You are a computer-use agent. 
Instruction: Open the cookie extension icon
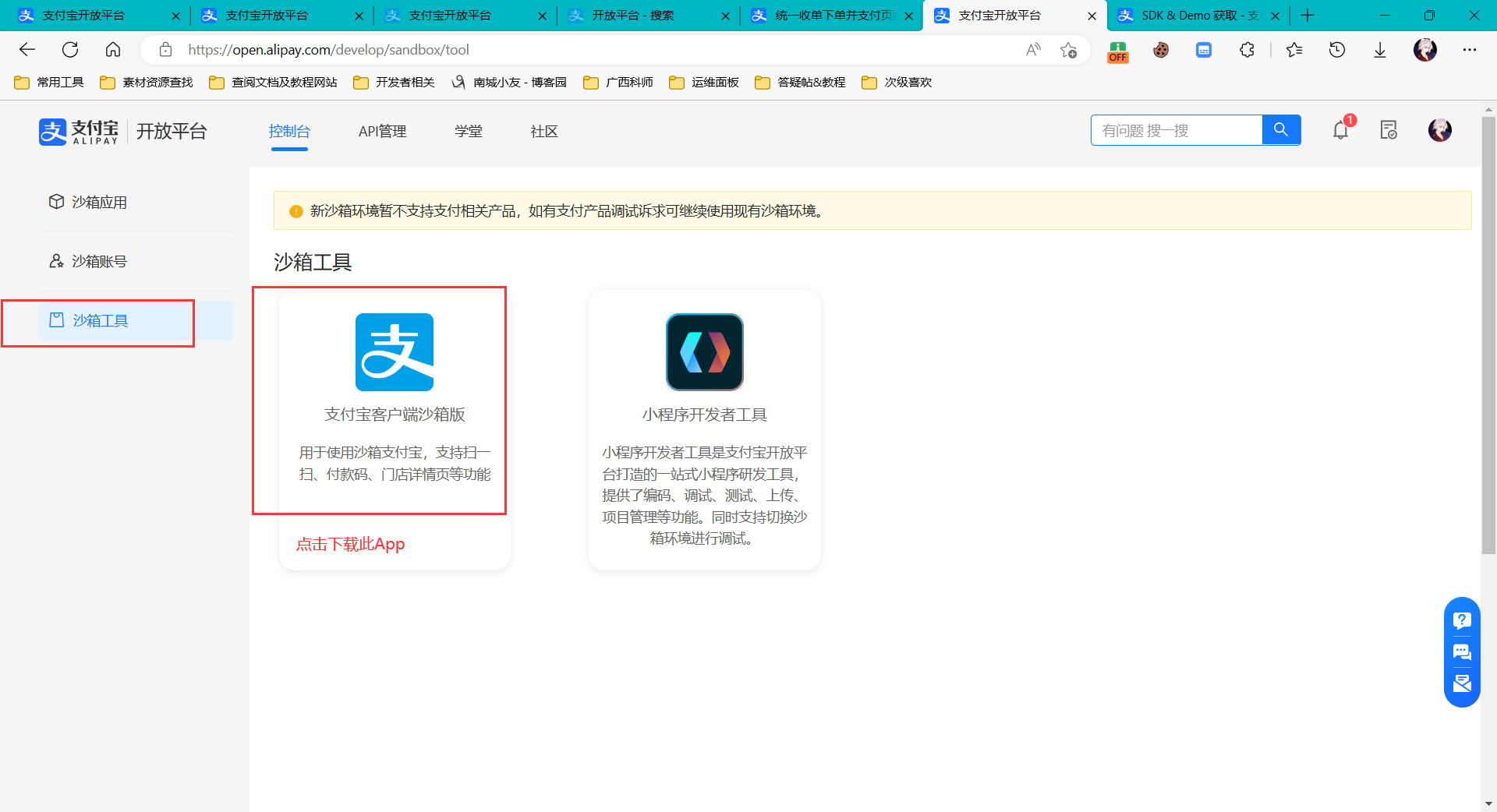click(x=1161, y=50)
